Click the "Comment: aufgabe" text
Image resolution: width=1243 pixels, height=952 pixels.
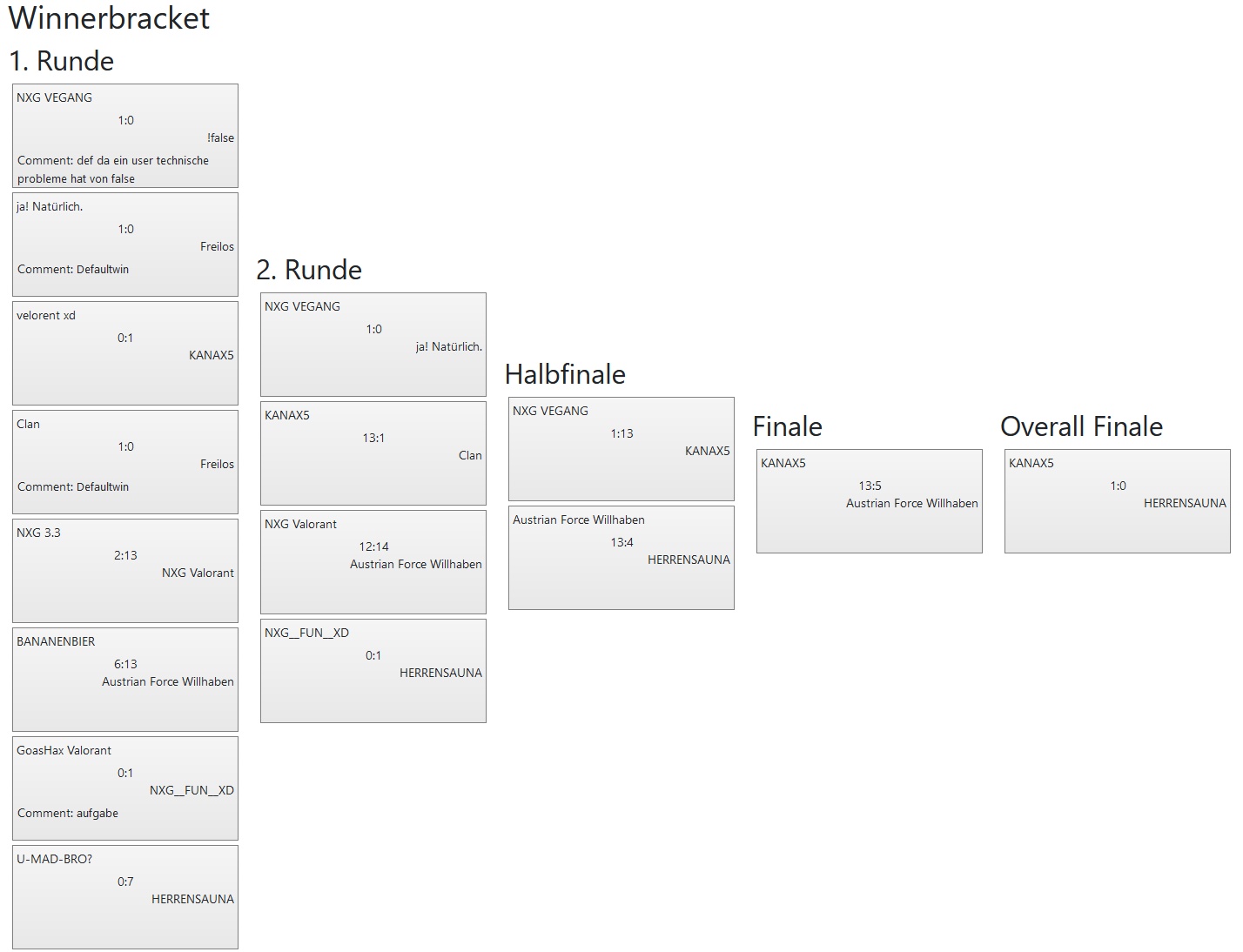coord(68,813)
